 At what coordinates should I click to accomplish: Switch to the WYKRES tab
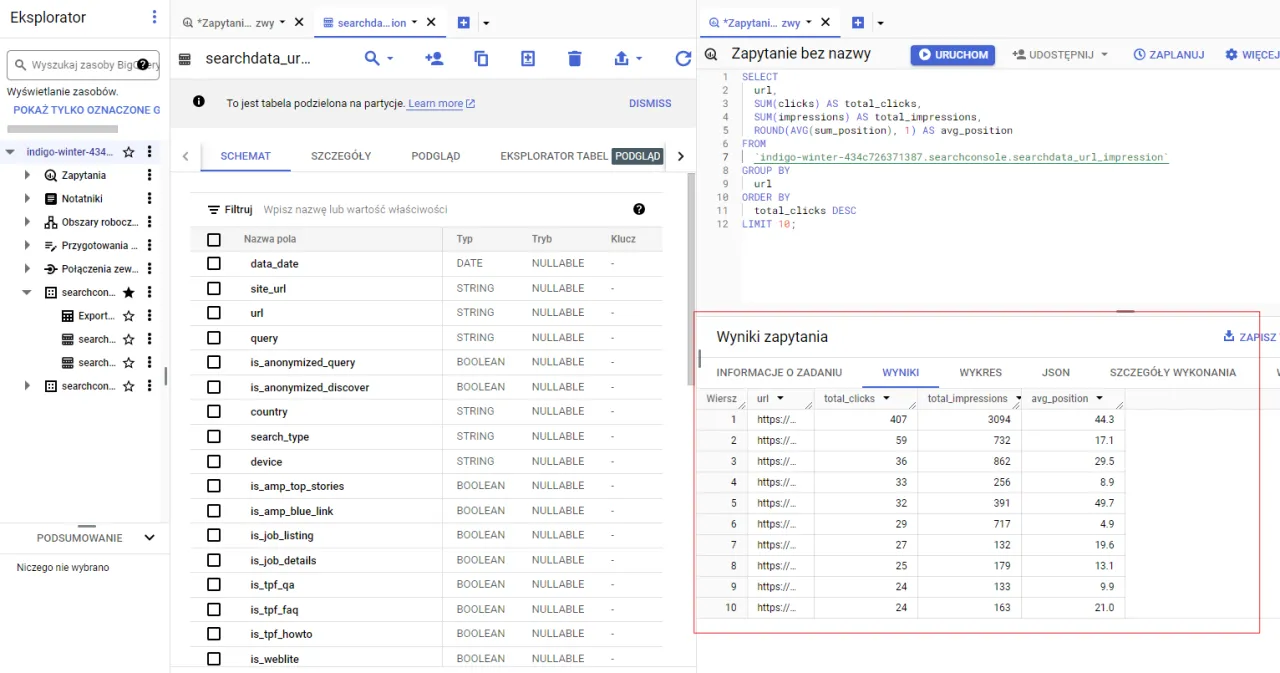980,372
